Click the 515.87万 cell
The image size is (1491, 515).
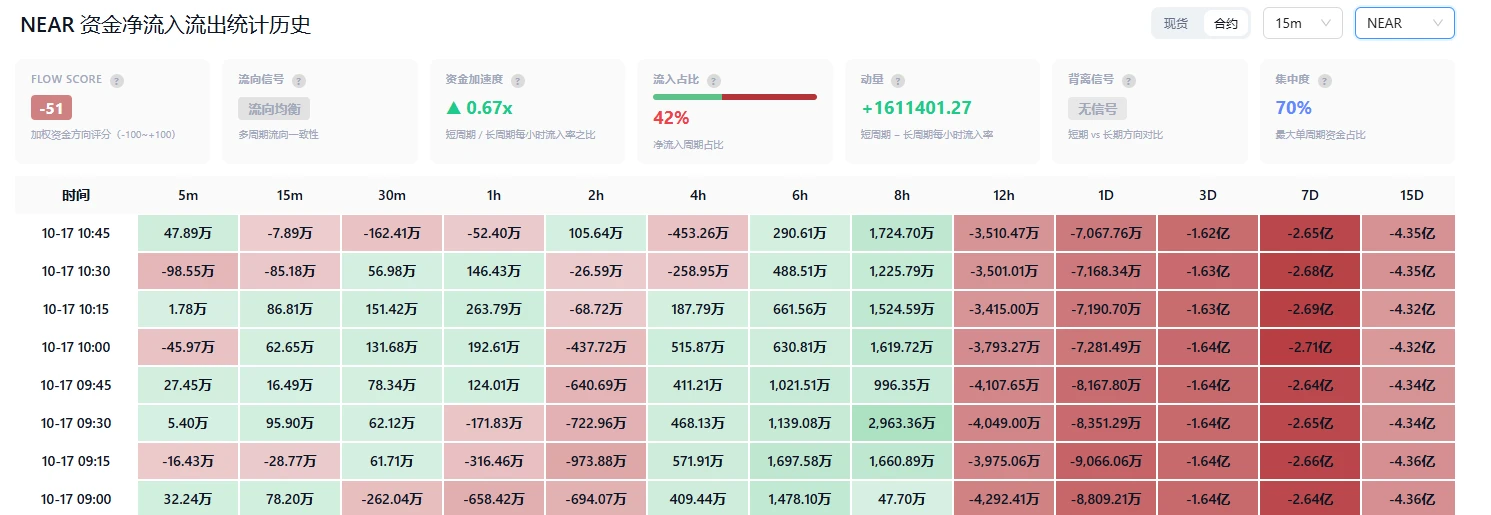698,347
